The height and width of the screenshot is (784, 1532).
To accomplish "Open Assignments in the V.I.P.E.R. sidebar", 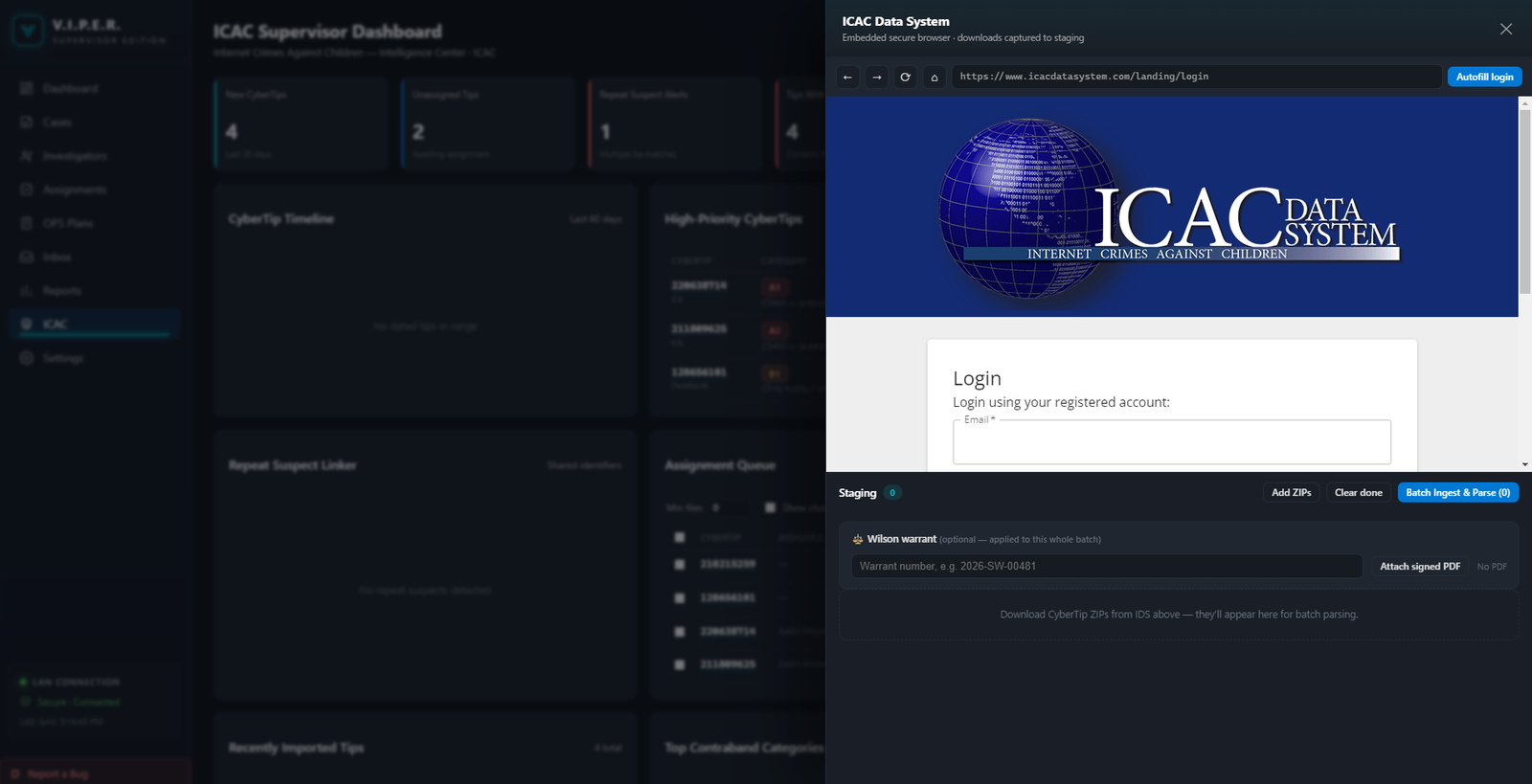I will (94, 190).
